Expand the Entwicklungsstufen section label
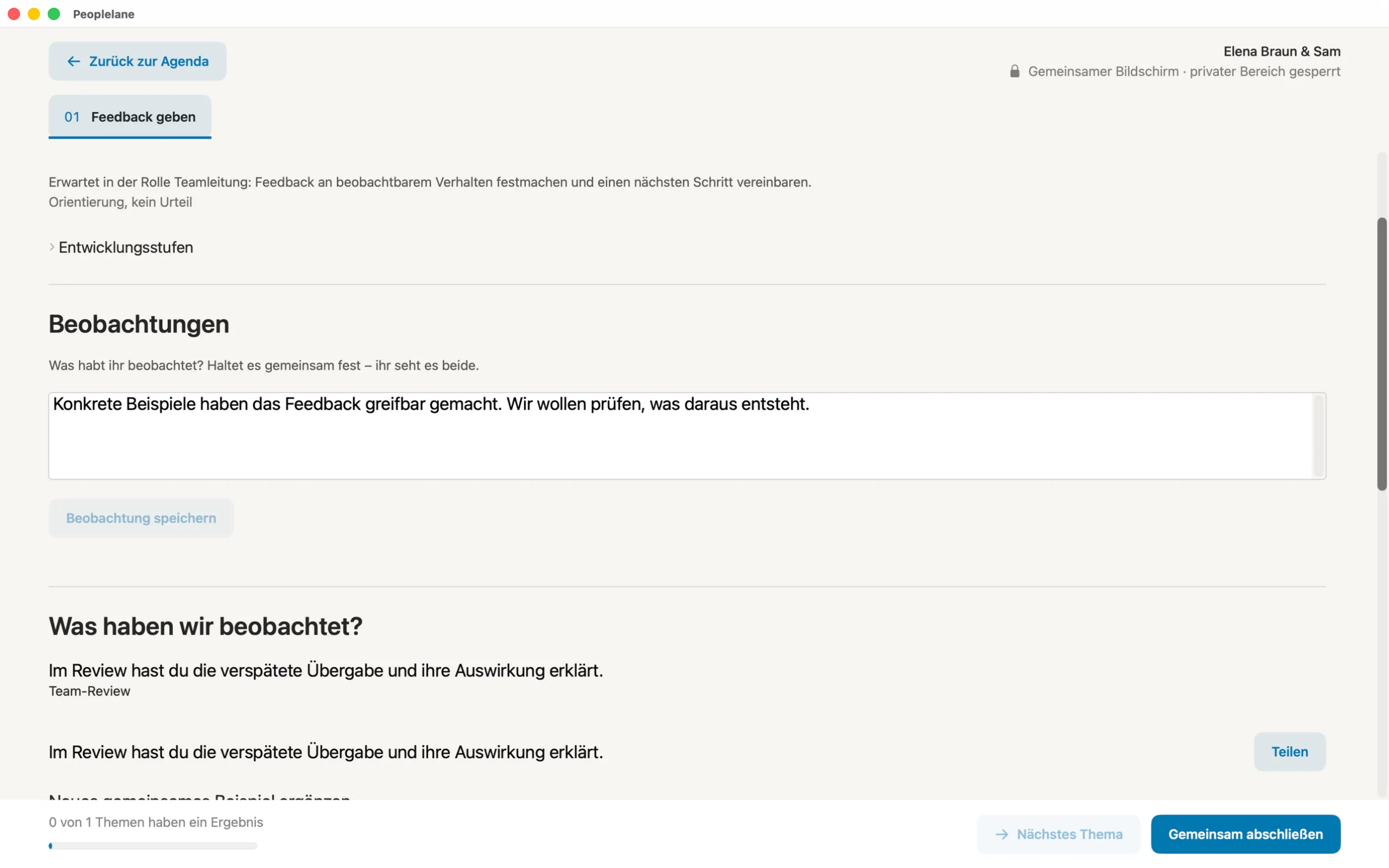 click(x=126, y=247)
